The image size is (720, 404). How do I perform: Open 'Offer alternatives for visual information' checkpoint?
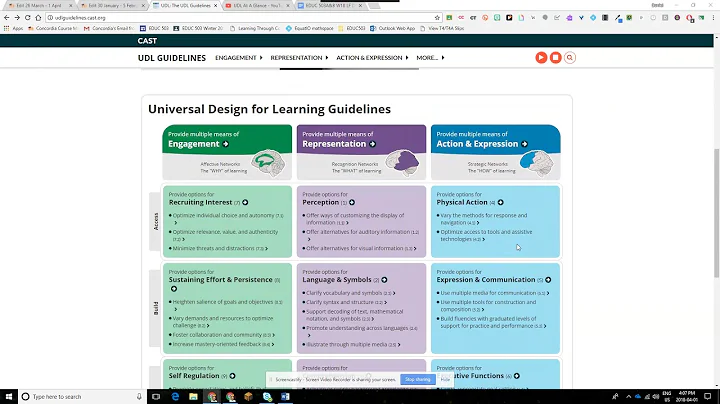tap(360, 248)
